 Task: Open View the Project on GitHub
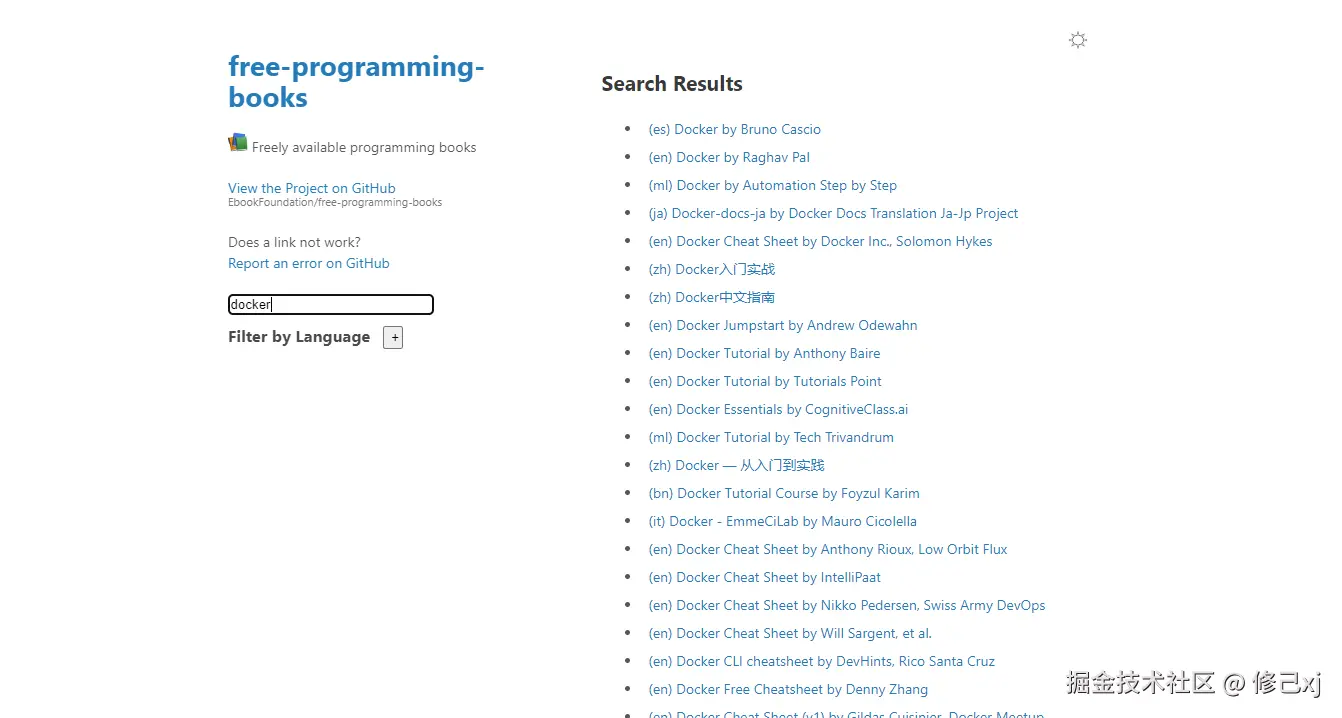coord(312,188)
